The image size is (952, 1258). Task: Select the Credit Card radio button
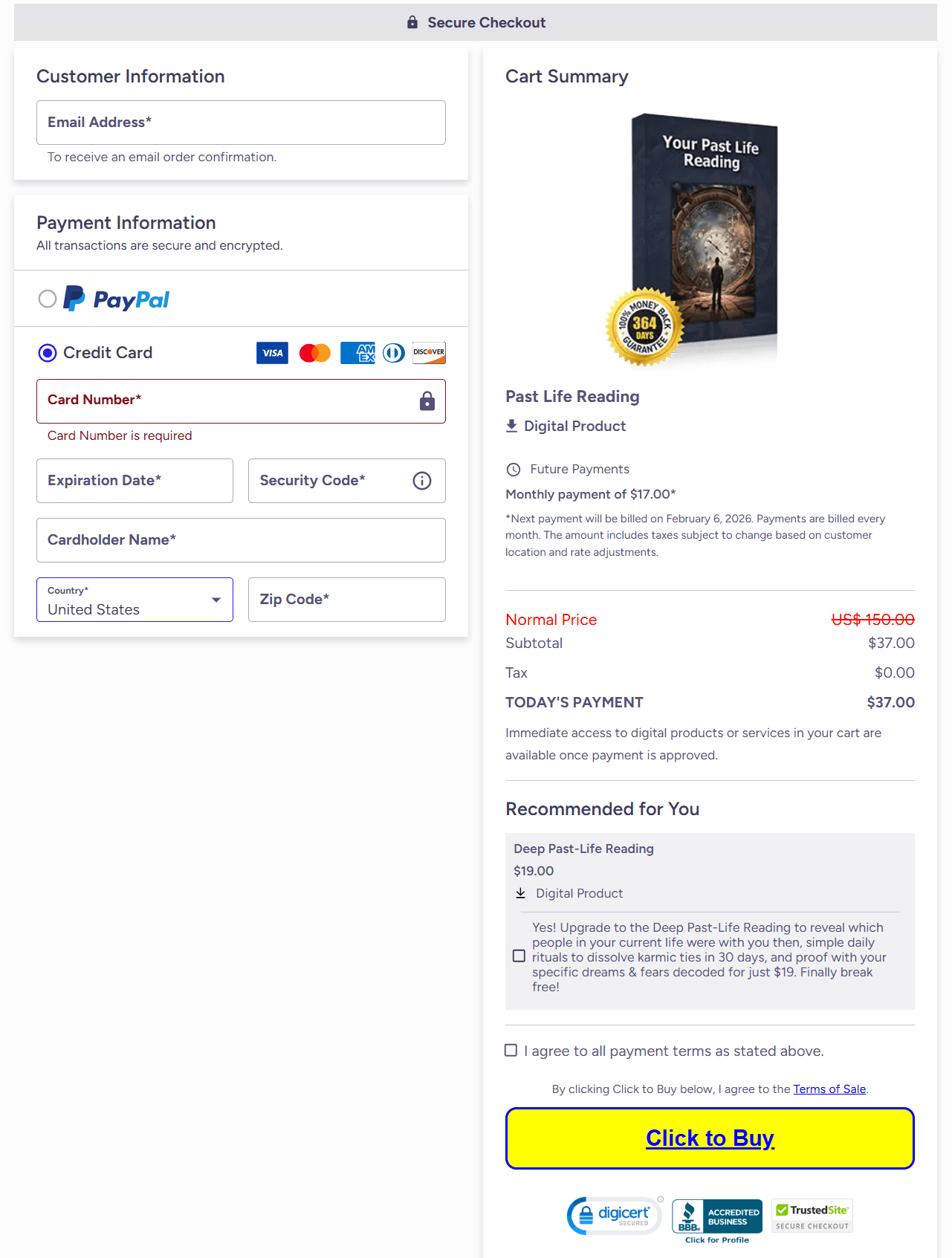48,353
